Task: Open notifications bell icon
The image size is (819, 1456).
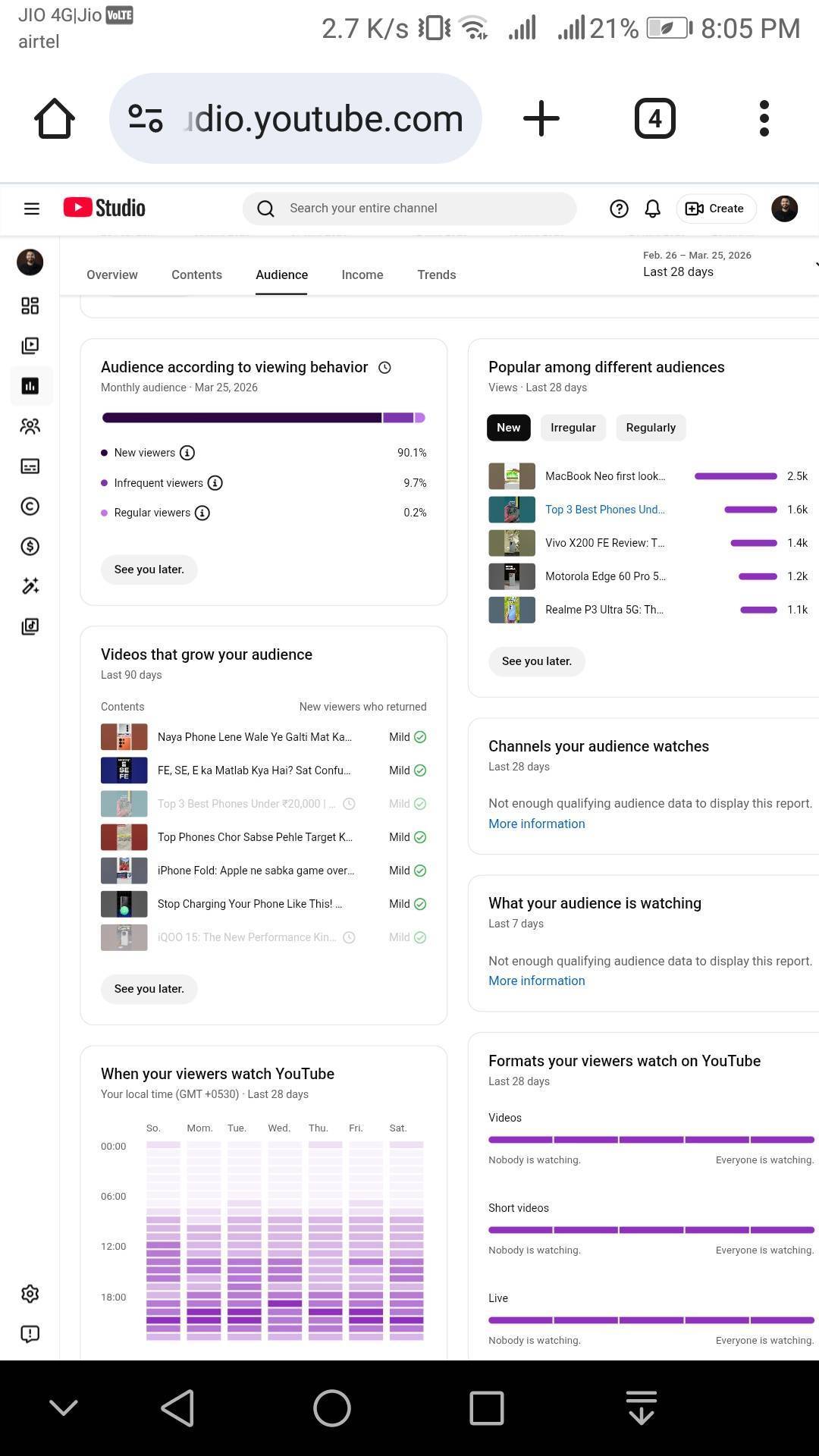Action: pos(652,209)
